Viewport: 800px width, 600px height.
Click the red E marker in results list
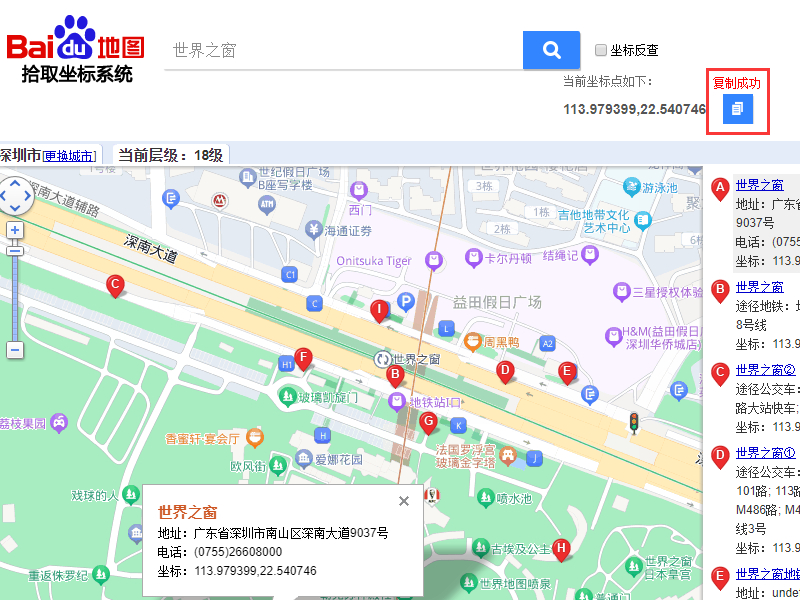720,579
